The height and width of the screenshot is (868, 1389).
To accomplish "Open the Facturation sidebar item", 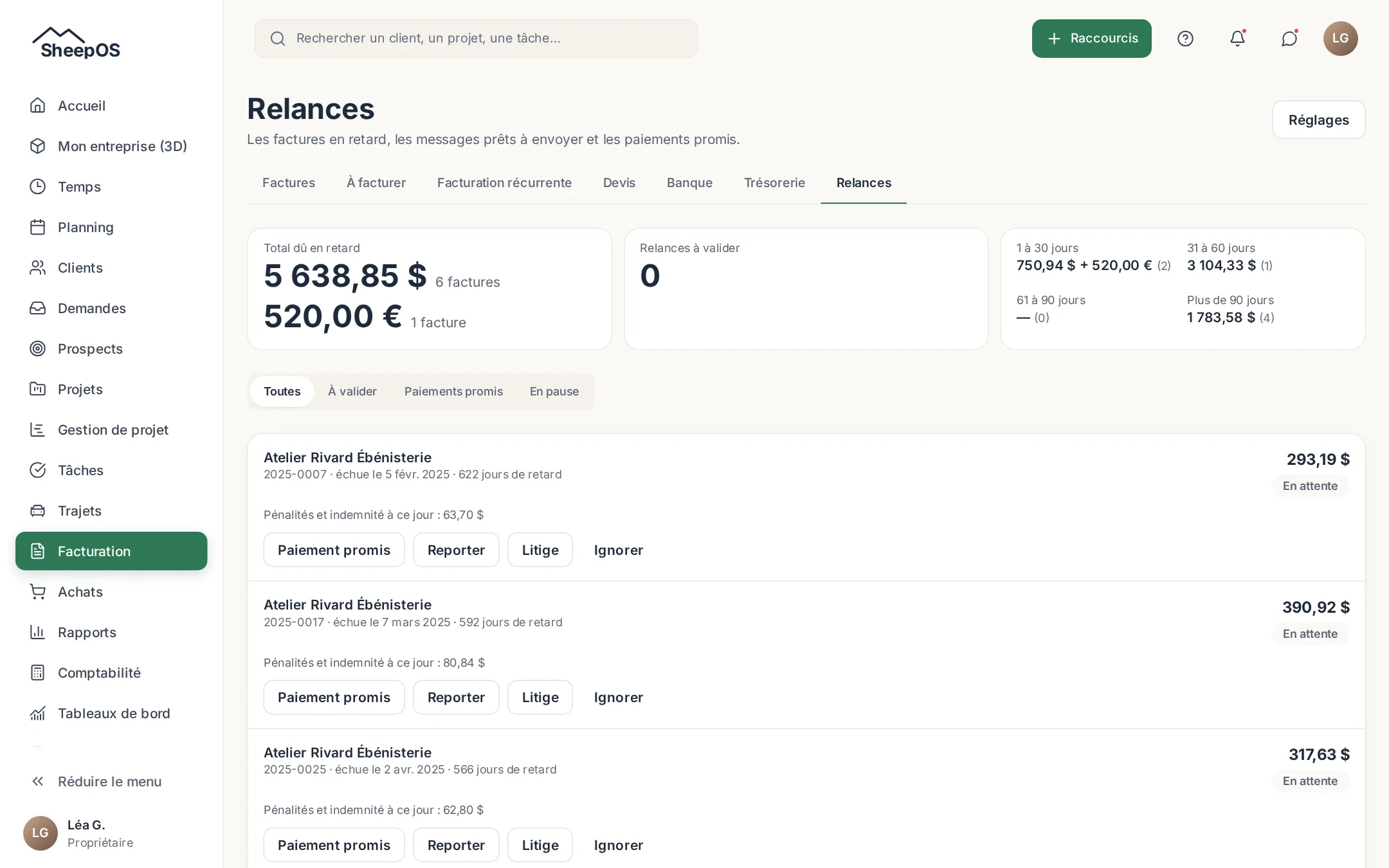I will (111, 551).
